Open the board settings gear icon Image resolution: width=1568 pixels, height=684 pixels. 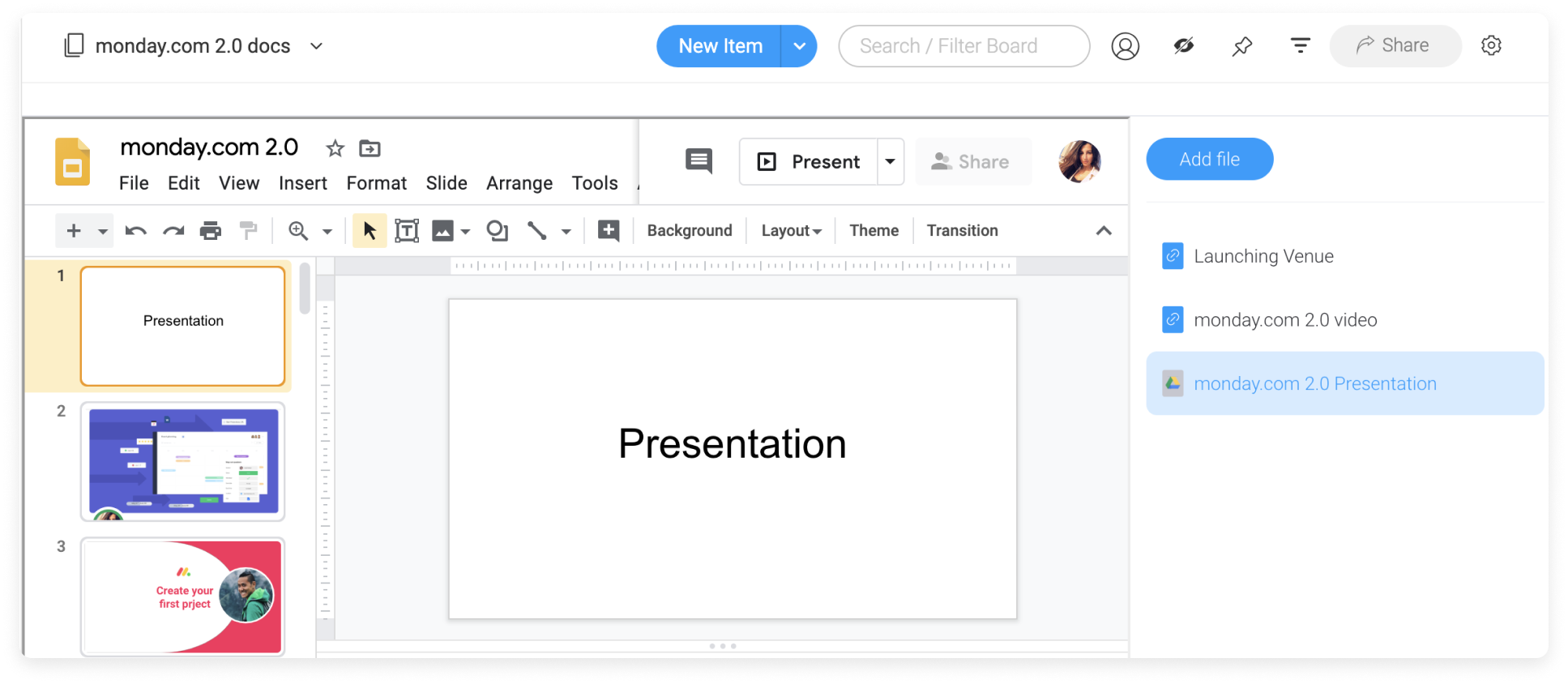1491,45
